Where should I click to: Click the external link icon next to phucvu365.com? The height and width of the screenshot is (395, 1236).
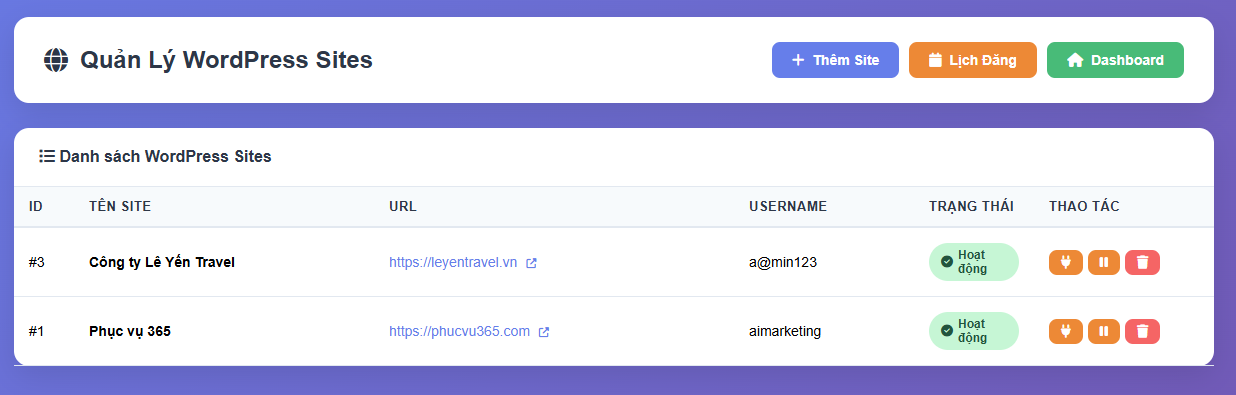[x=544, y=332]
